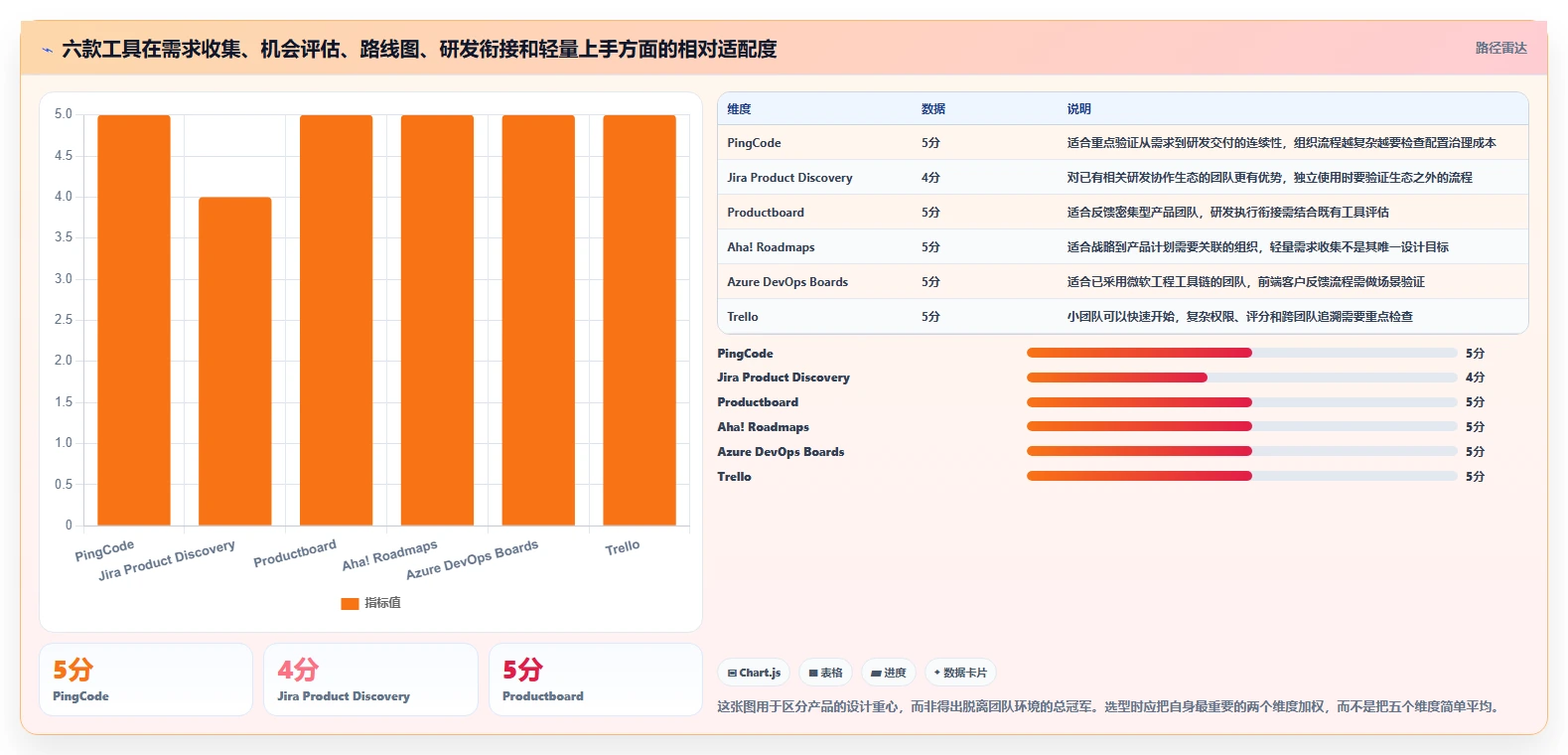This screenshot has width=1568, height=755.
Task: Click the Trello bar in the chart
Action: coord(640,320)
